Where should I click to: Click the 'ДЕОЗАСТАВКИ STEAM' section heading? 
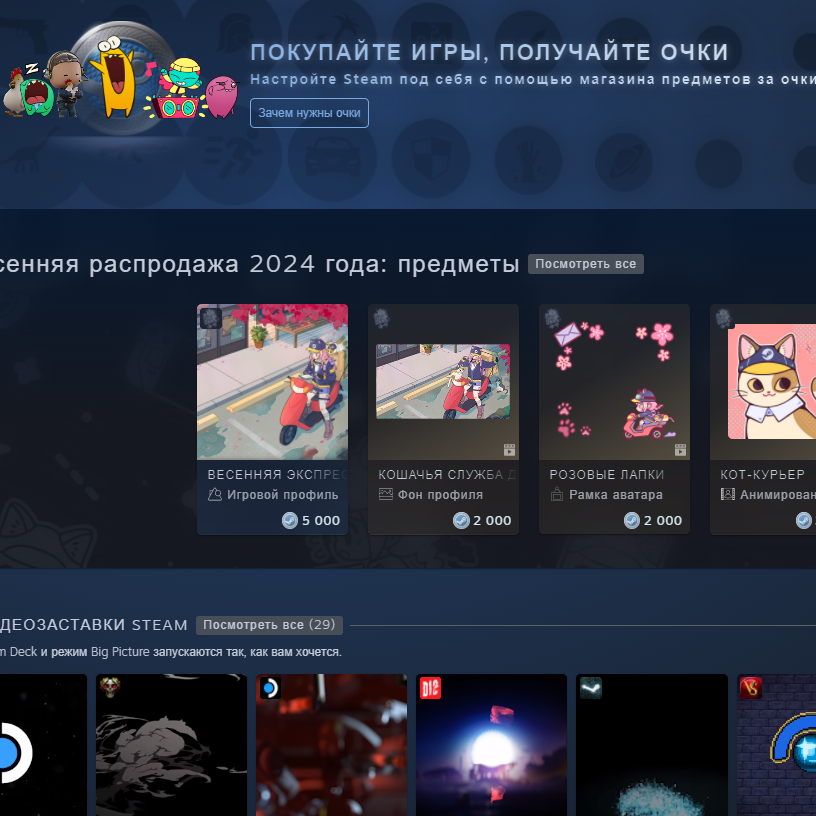tap(94, 625)
